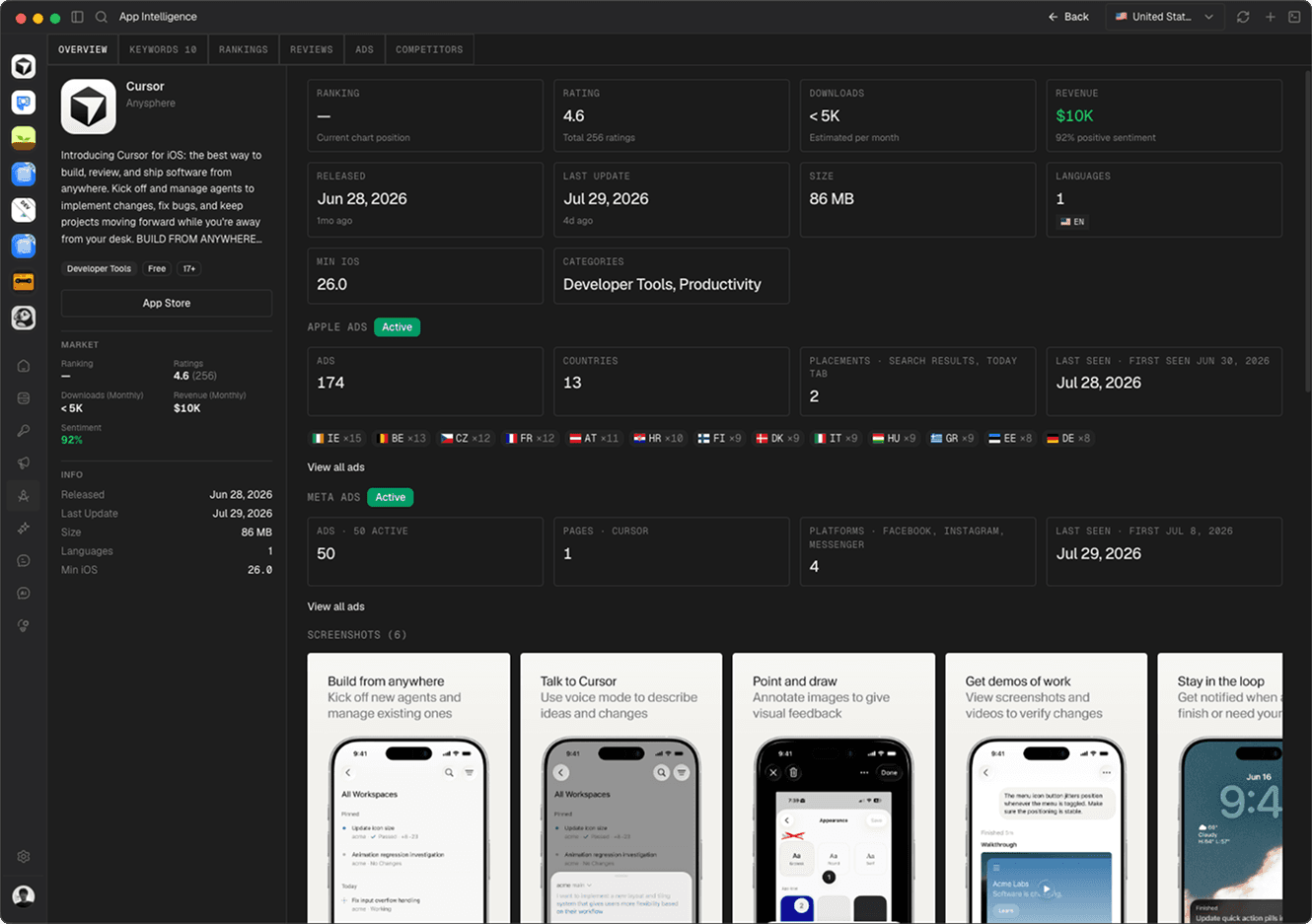Image resolution: width=1312 pixels, height=924 pixels.
Task: Click the AT ×11 country chip
Action: pos(595,438)
